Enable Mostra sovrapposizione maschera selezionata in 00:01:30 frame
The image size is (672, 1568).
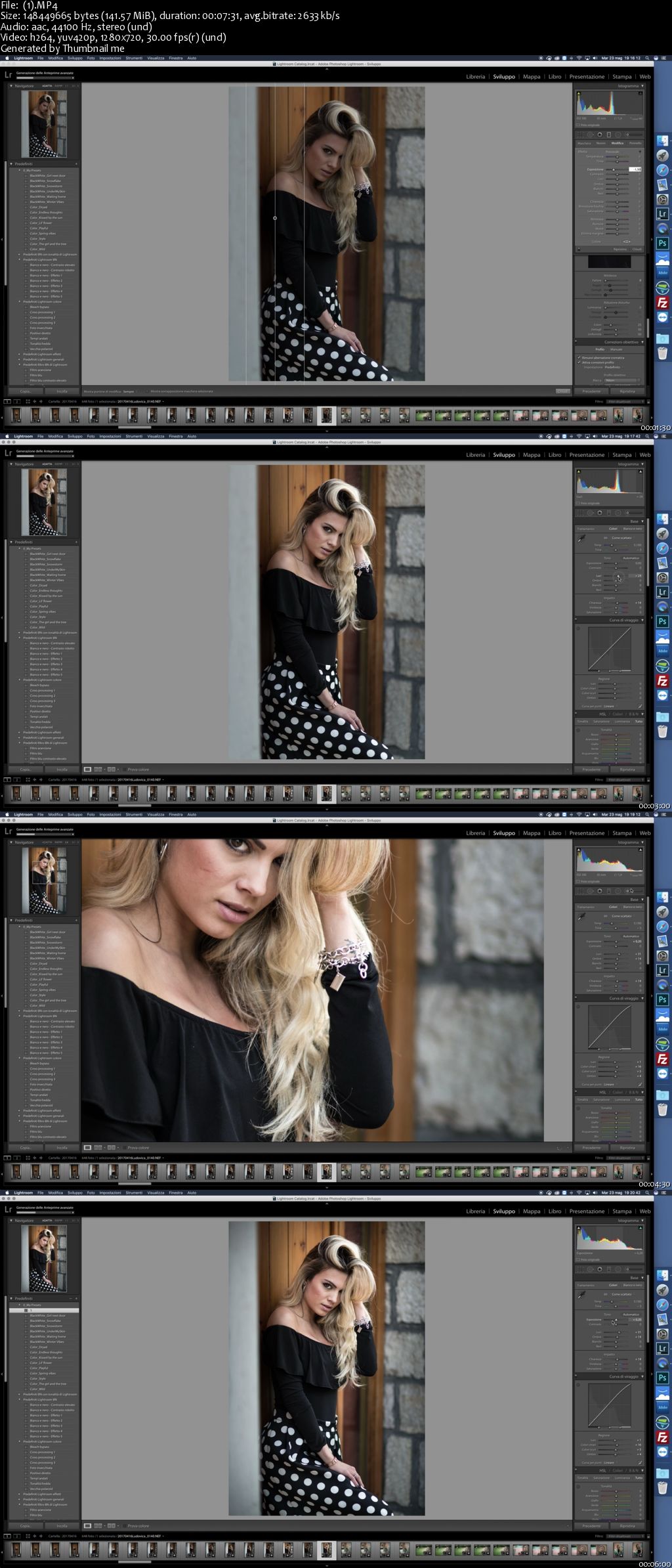[x=148, y=391]
